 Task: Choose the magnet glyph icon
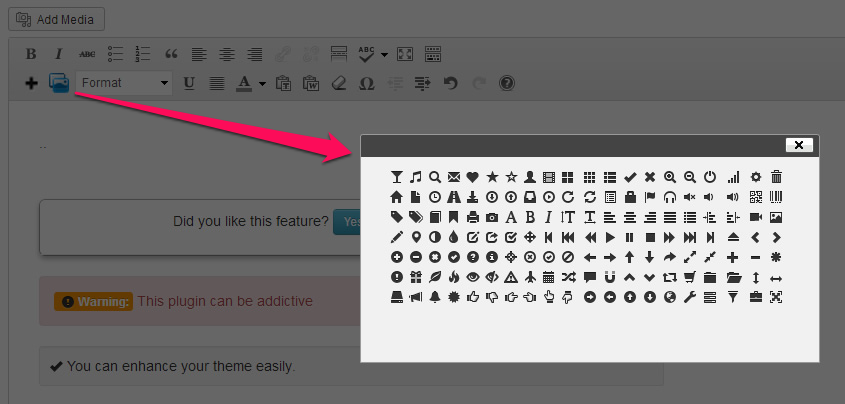tap(609, 277)
